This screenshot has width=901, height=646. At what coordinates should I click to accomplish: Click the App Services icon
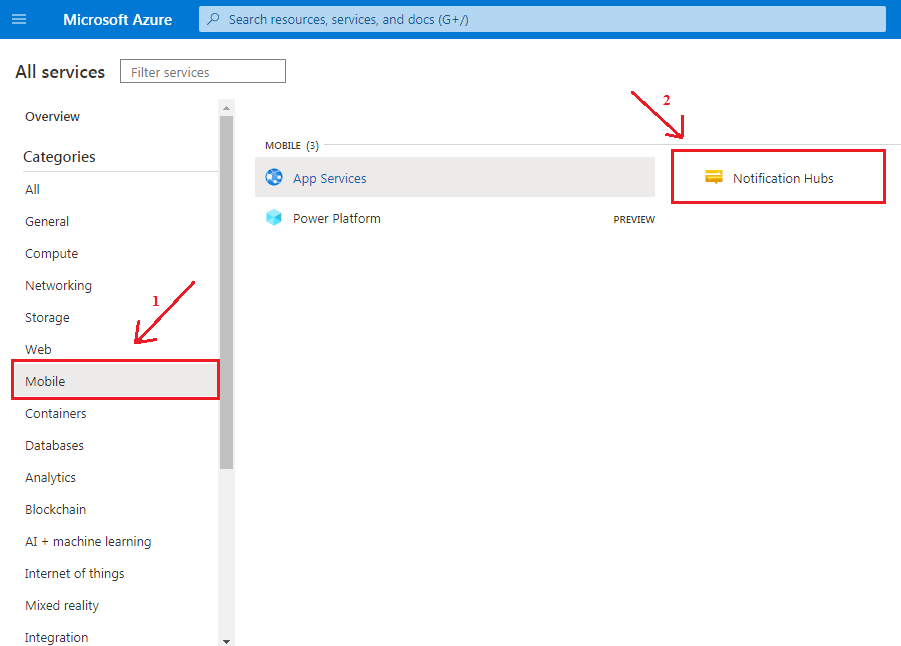pos(274,177)
